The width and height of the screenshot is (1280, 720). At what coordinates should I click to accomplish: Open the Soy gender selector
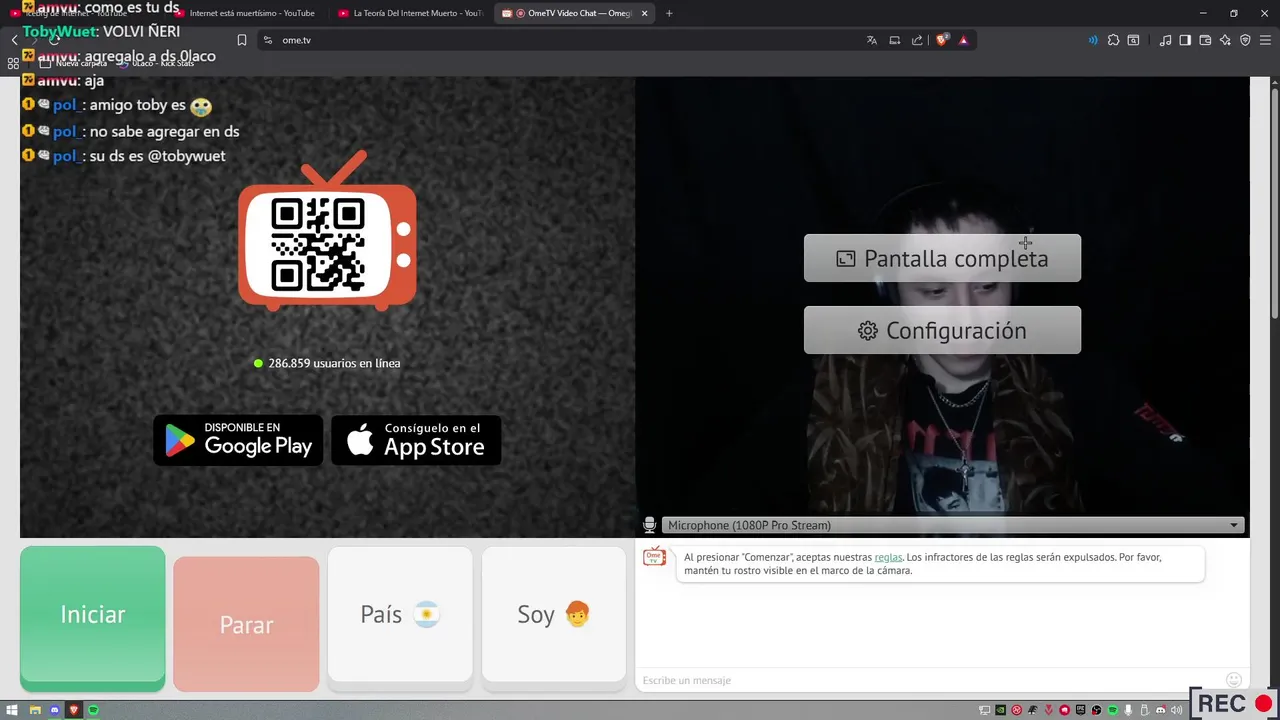pos(554,615)
